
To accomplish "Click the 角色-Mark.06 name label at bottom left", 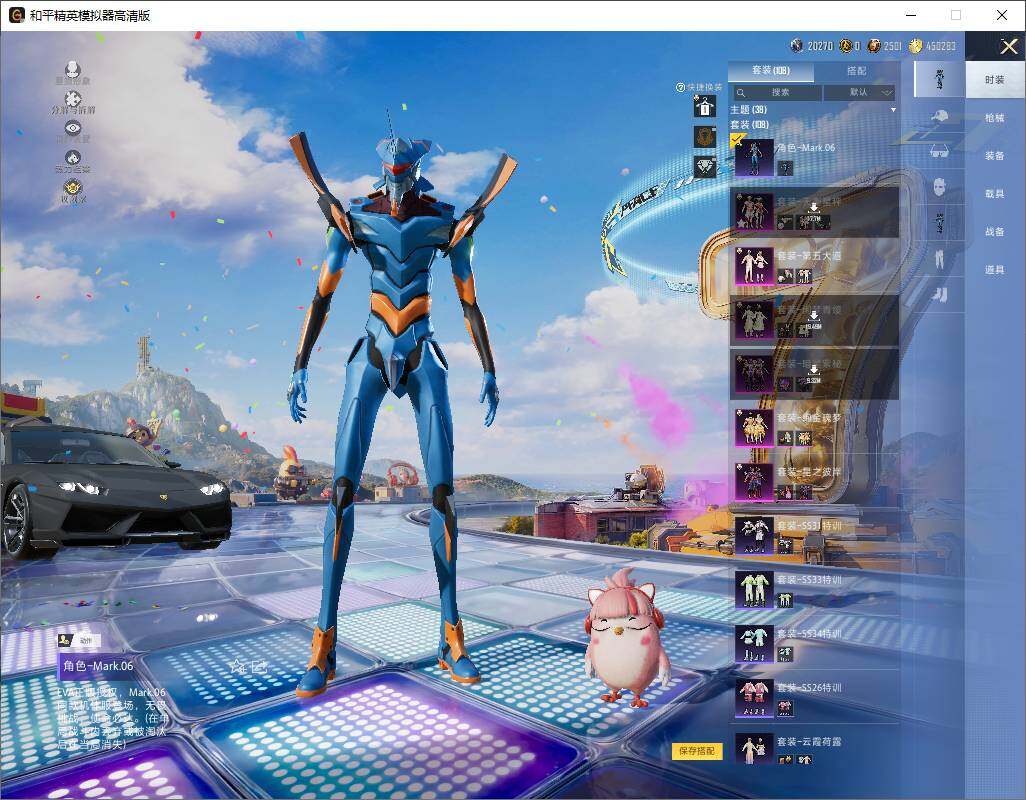I will (x=98, y=666).
